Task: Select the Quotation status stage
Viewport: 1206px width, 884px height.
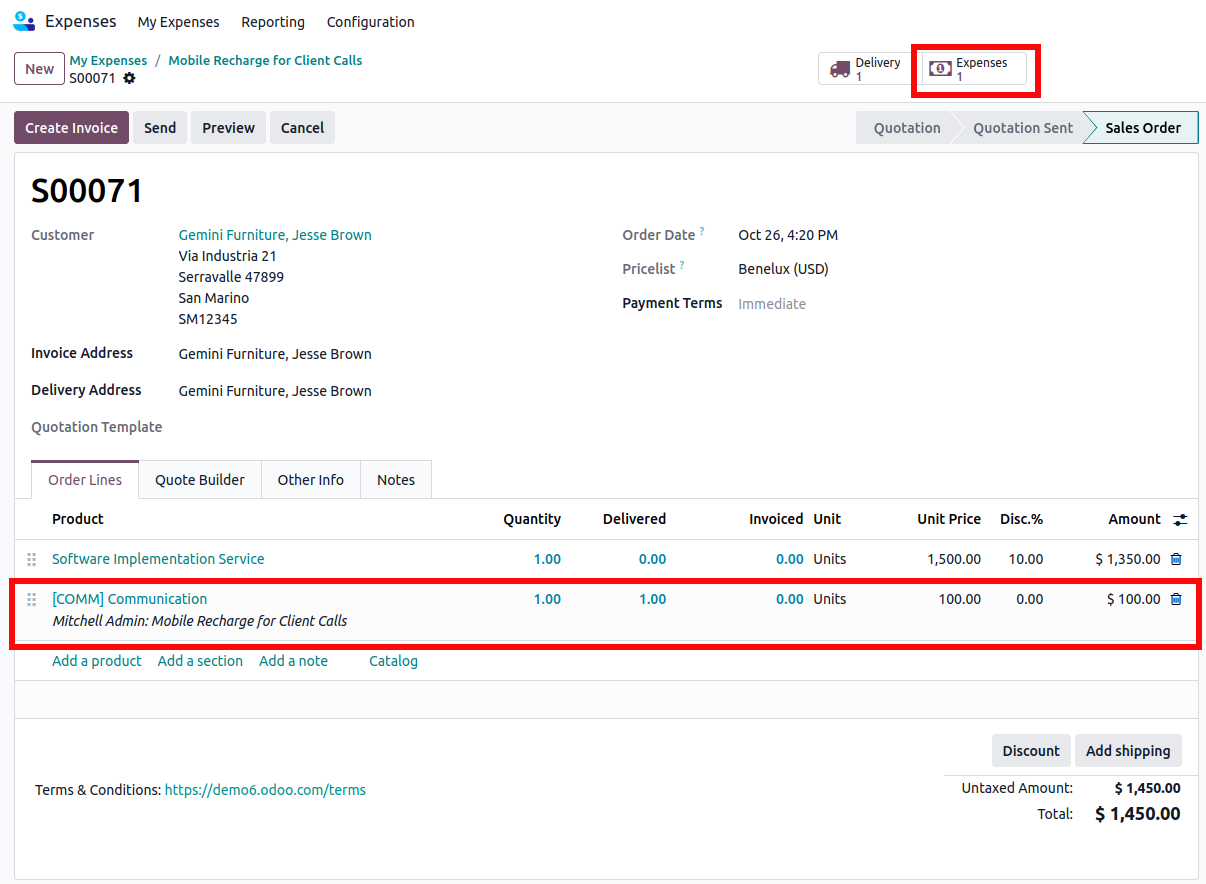Action: click(x=906, y=128)
